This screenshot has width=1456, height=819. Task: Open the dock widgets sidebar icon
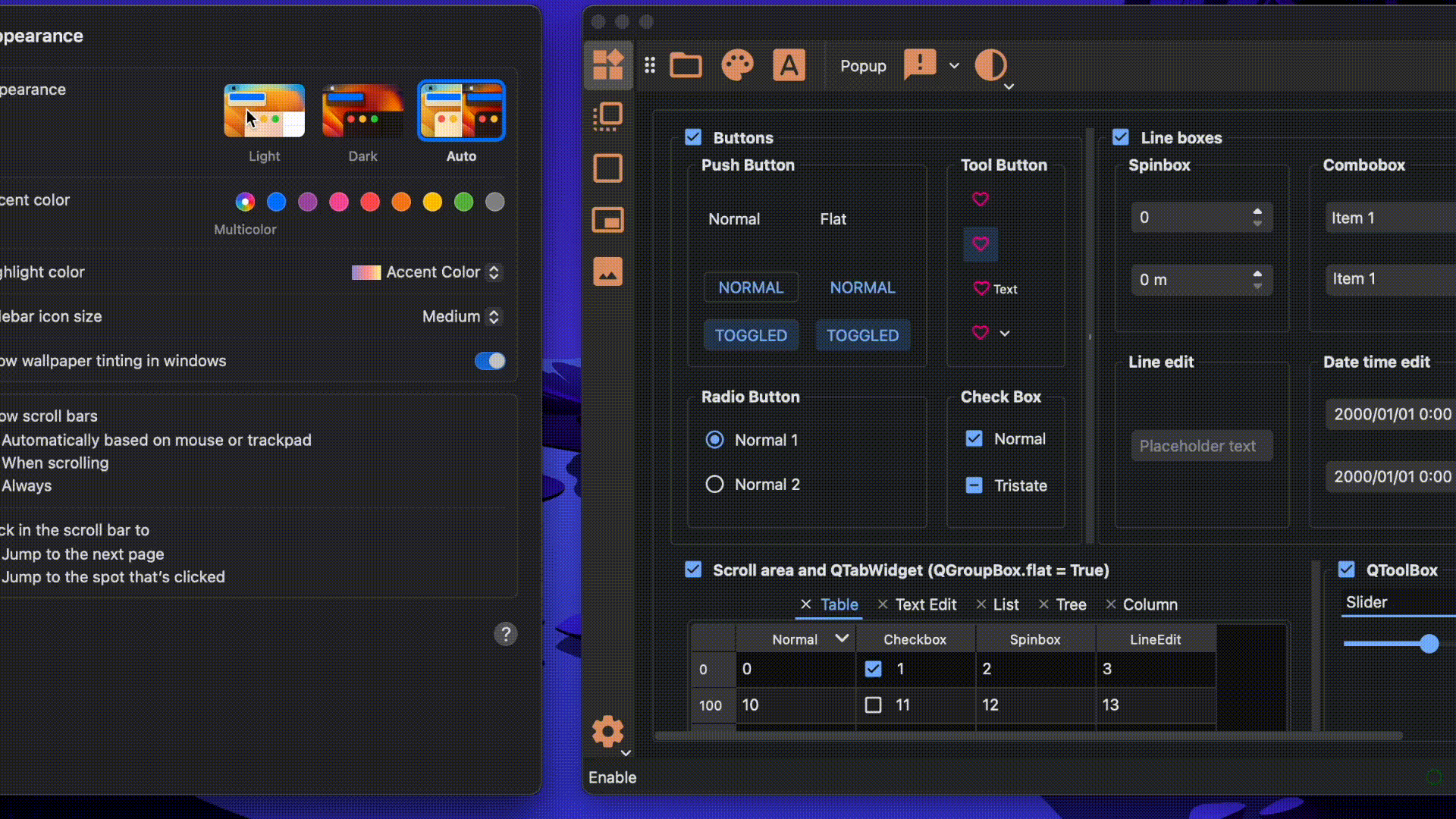(x=607, y=117)
